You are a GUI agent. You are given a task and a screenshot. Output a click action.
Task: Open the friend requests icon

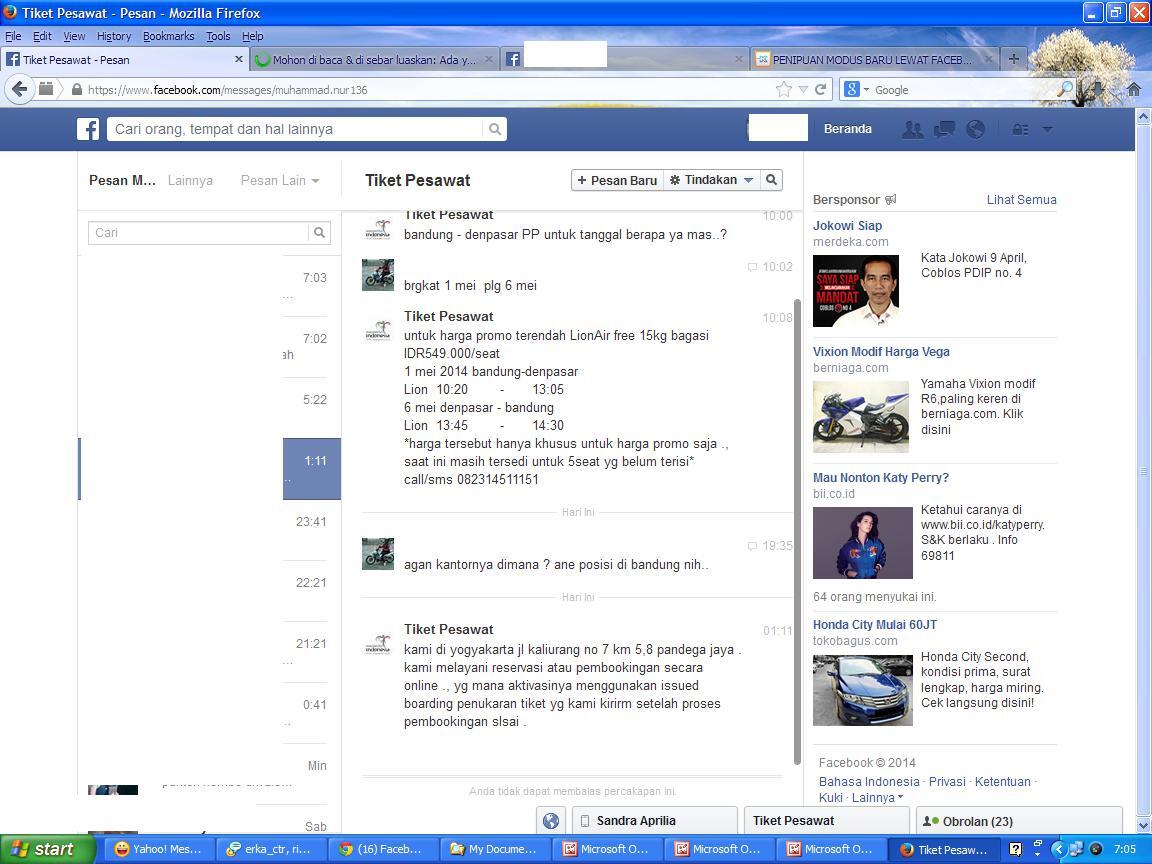click(x=912, y=129)
